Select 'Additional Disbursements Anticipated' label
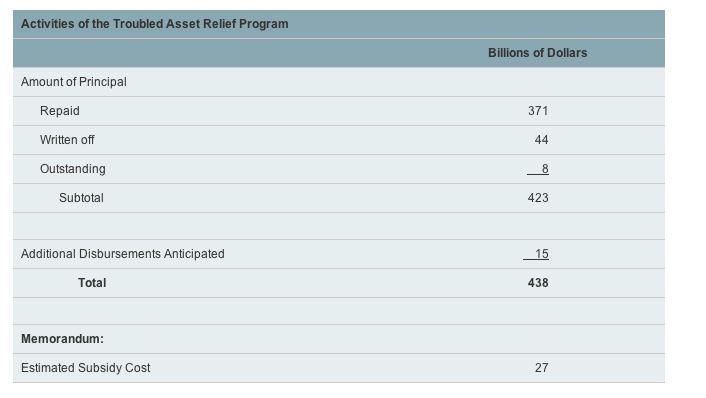706x398 pixels. click(122, 254)
